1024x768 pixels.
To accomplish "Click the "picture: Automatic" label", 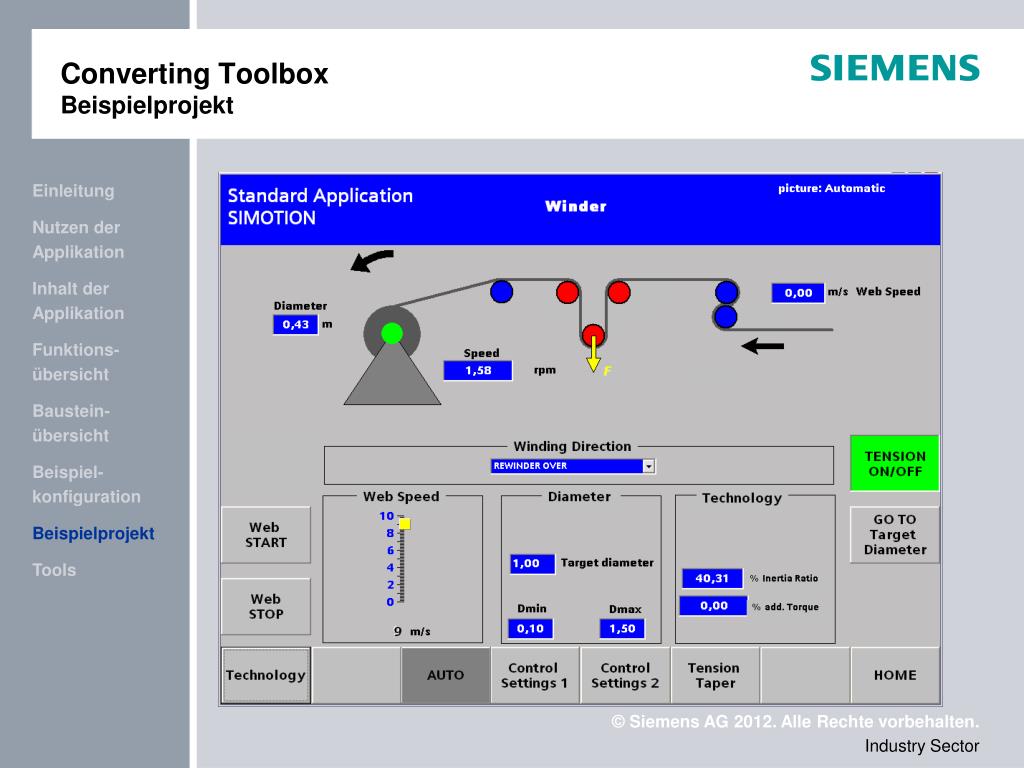I will 831,188.
